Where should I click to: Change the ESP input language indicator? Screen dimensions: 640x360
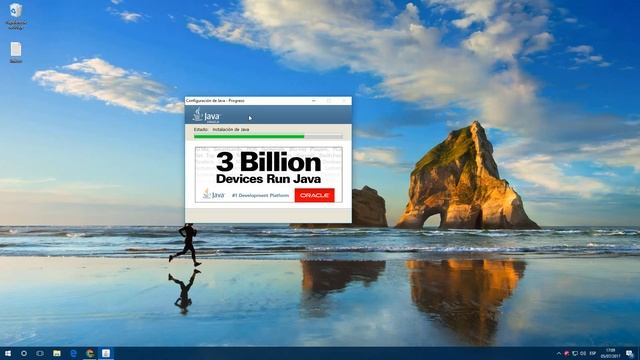[593, 353]
